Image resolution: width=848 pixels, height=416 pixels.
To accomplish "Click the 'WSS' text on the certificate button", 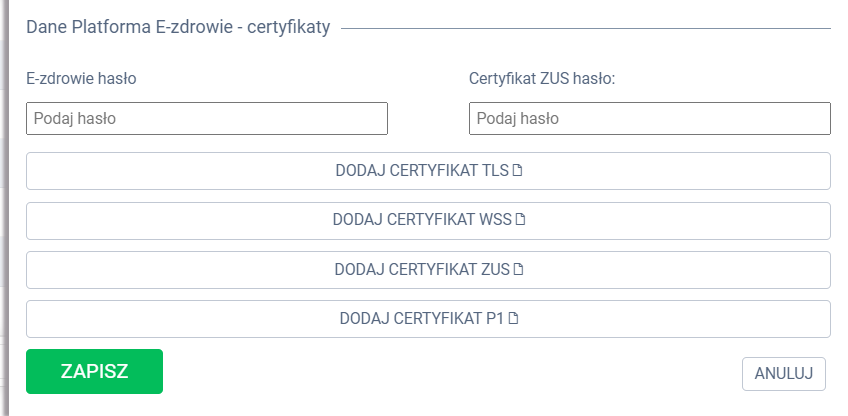I will (496, 220).
